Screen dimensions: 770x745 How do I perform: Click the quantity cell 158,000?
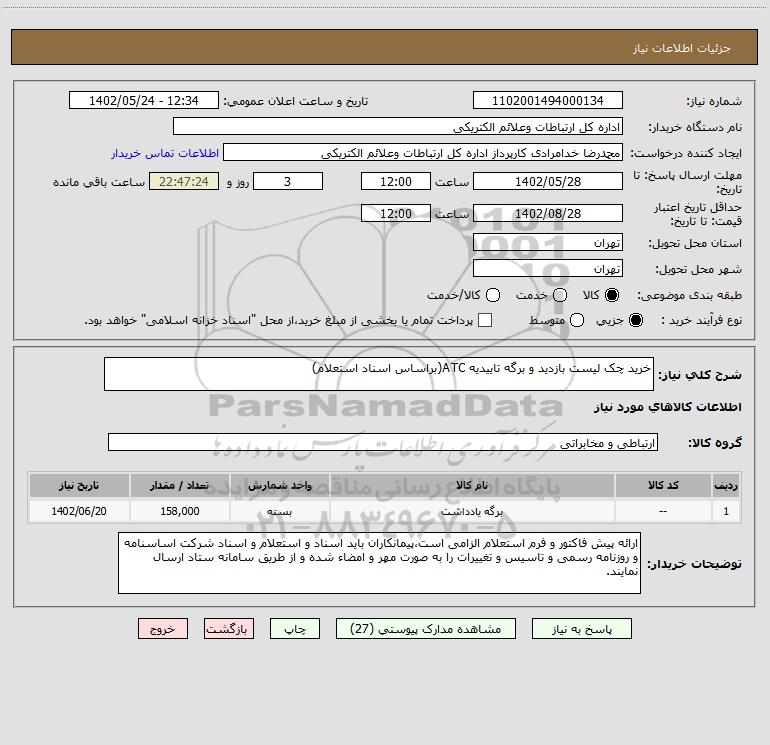(179, 511)
